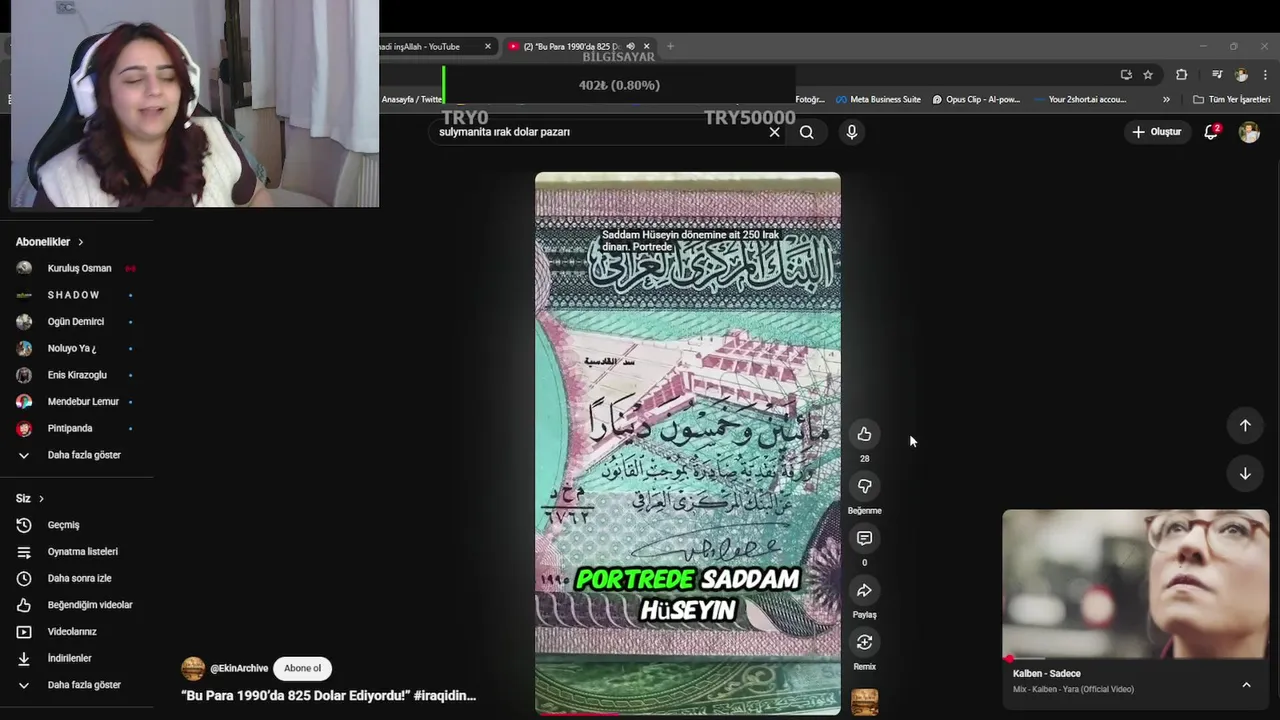
Task: Click the @EkinArchive channel avatar
Action: pyautogui.click(x=193, y=668)
